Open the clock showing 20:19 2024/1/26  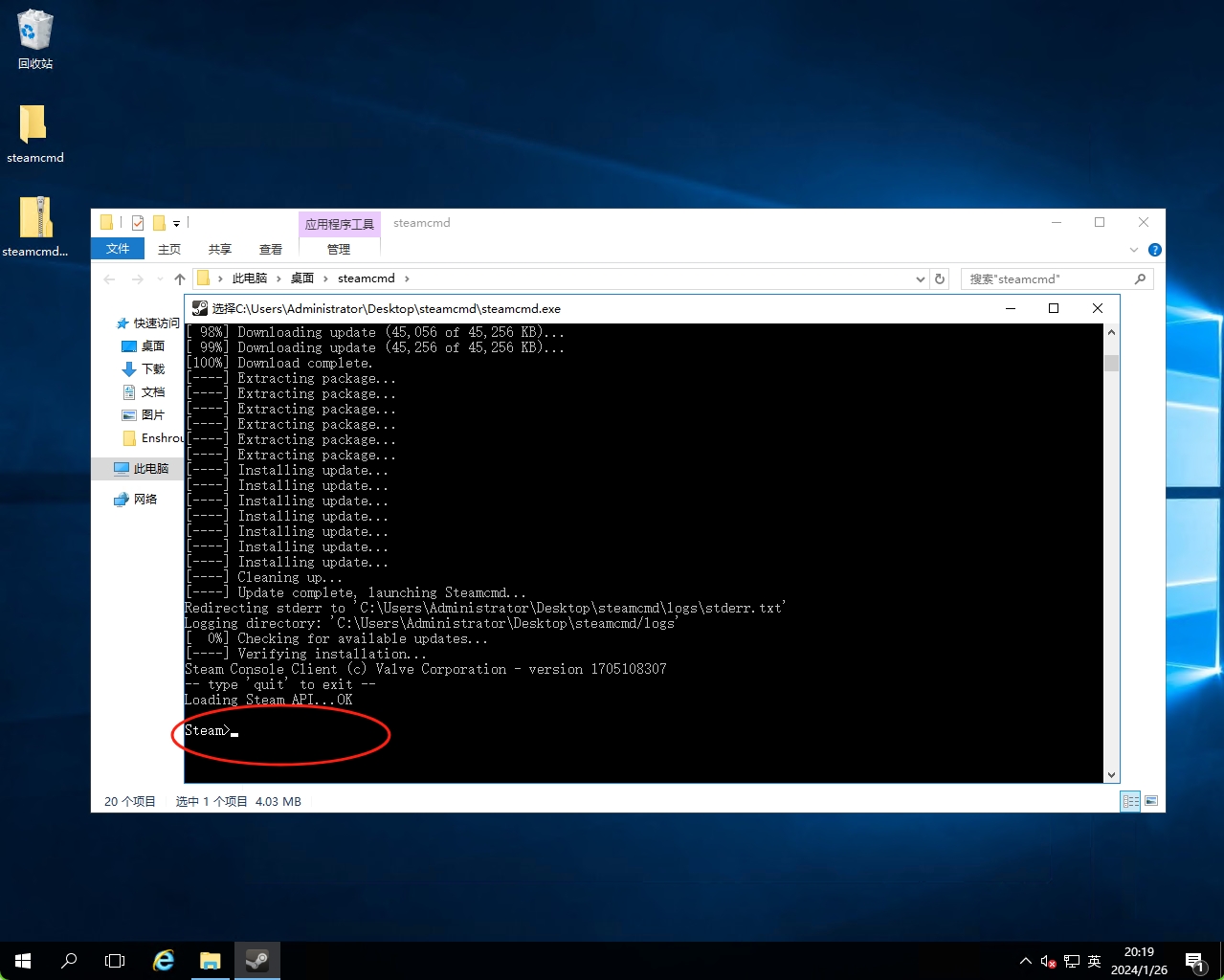coord(1139,961)
